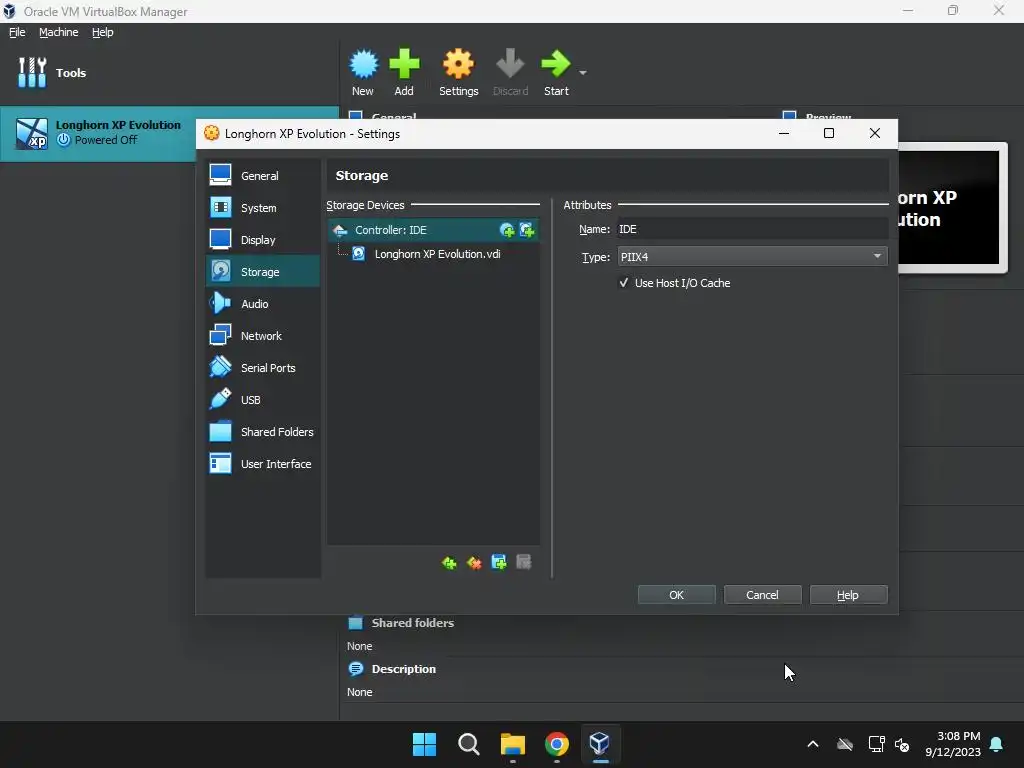Image resolution: width=1024 pixels, height=768 pixels.
Task: Click Cancel in Settings dialog
Action: pyautogui.click(x=762, y=595)
